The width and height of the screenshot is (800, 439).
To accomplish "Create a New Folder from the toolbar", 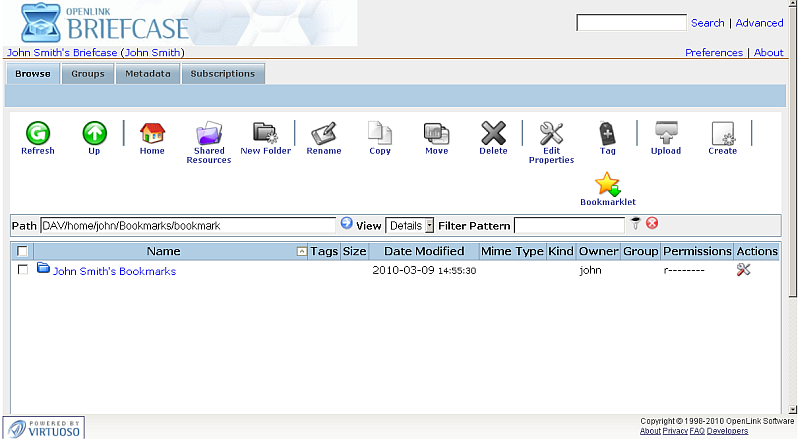I will (x=265, y=134).
